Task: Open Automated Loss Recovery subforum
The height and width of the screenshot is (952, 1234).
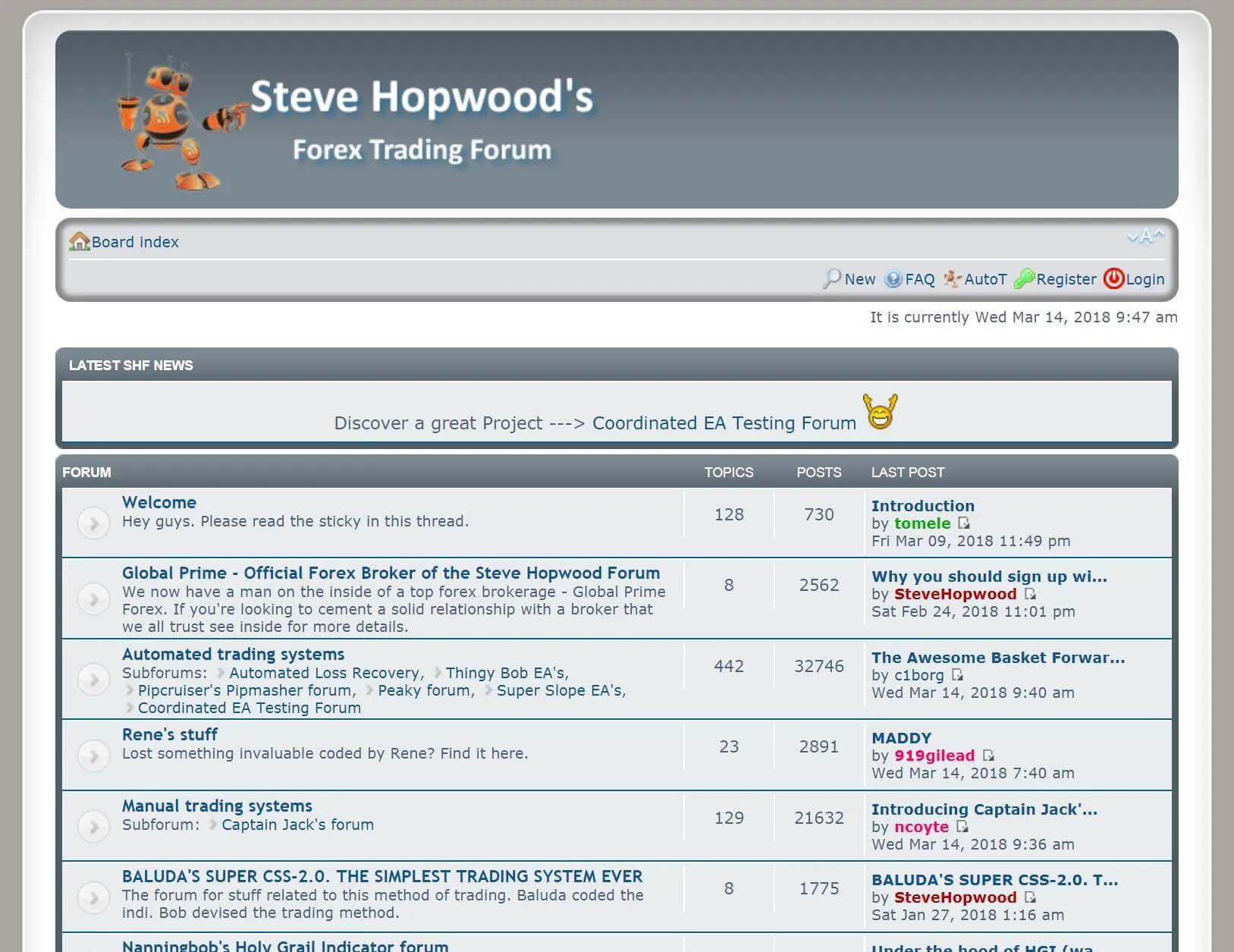Action: click(325, 673)
